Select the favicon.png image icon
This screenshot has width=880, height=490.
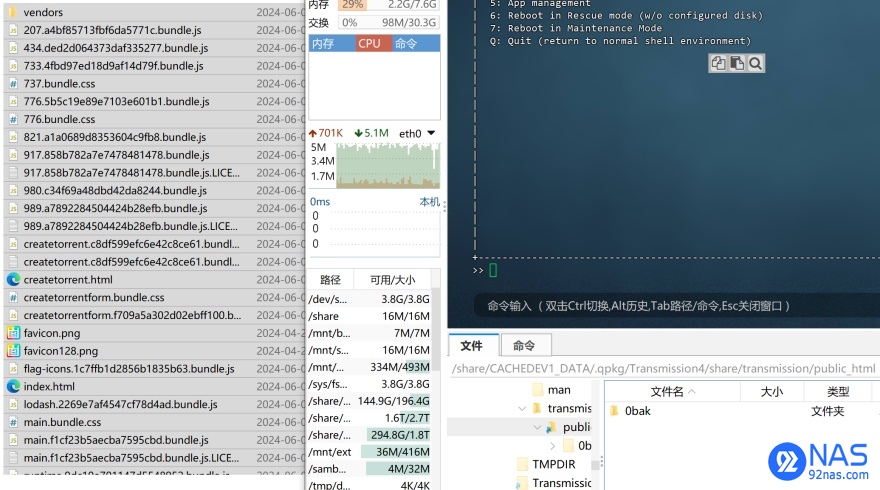click(13, 333)
